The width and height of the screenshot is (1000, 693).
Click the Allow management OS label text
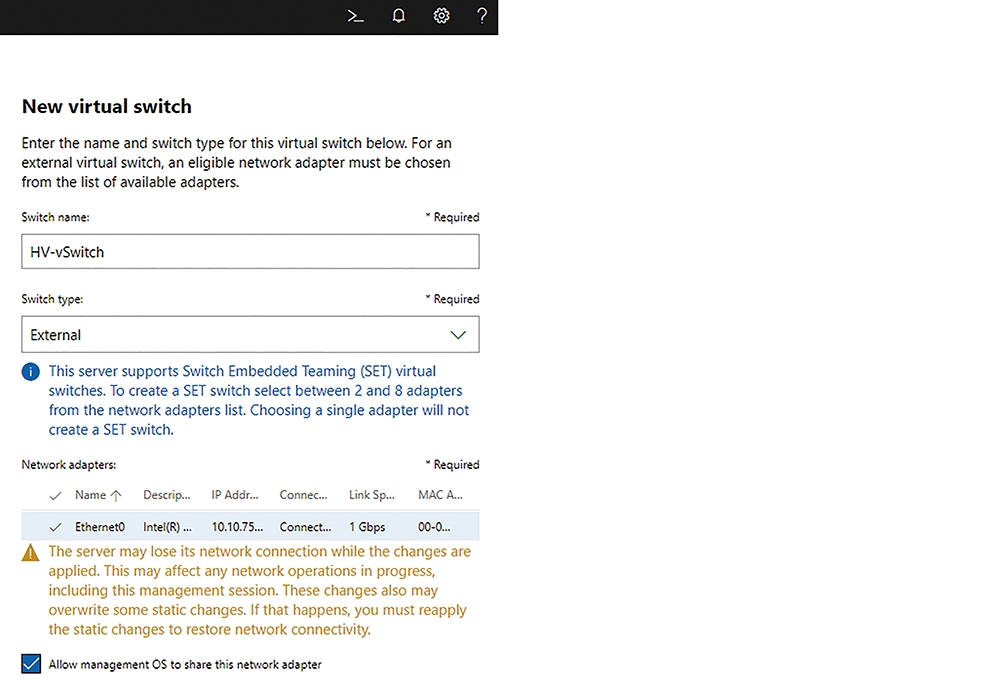(185, 664)
